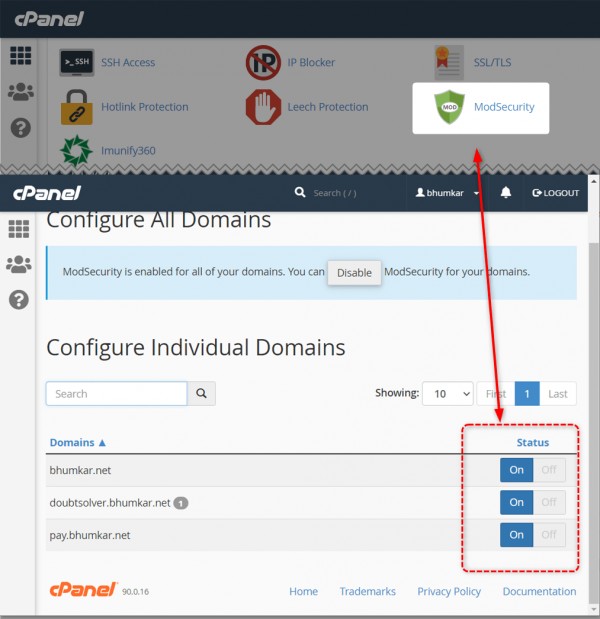Click the notifications bell icon

tap(506, 192)
